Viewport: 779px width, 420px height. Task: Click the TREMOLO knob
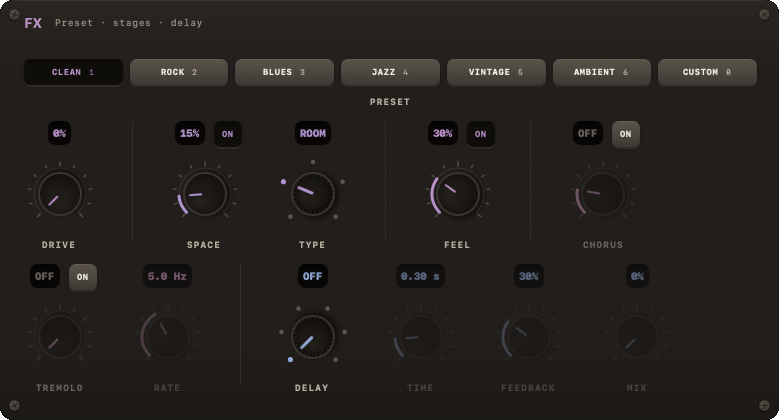coord(60,337)
